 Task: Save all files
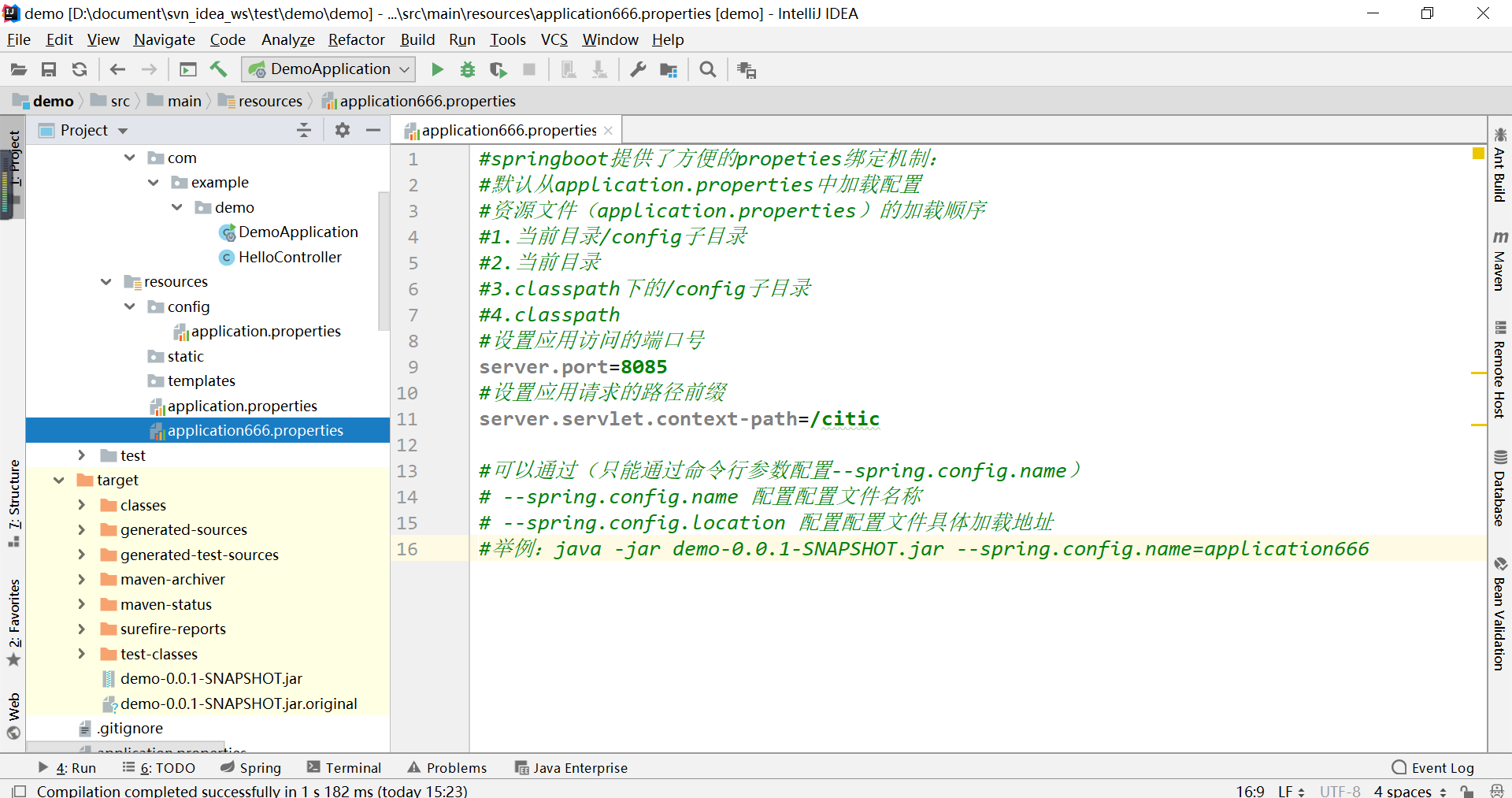49,69
